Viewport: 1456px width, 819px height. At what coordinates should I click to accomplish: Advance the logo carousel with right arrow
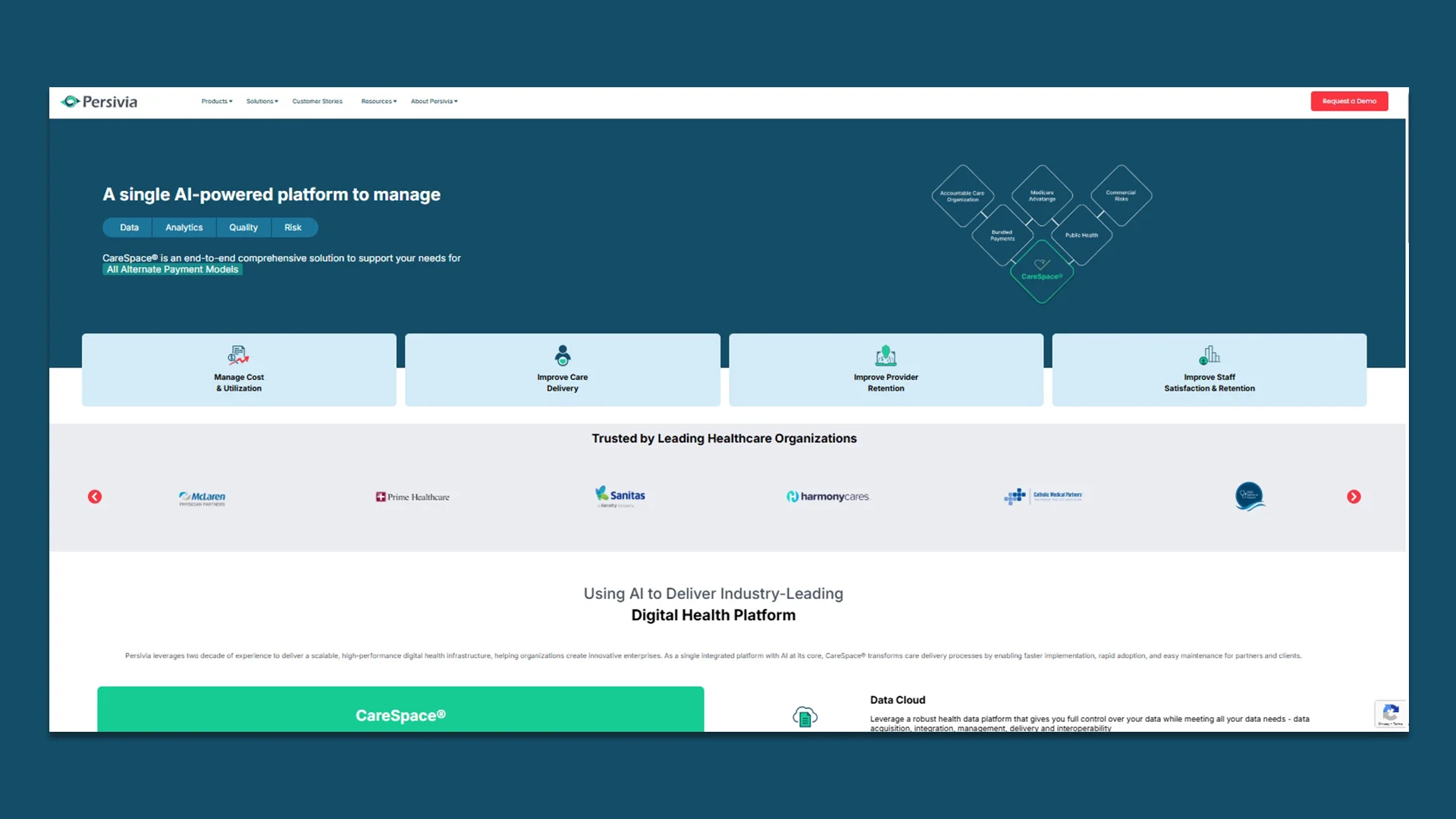1354,497
